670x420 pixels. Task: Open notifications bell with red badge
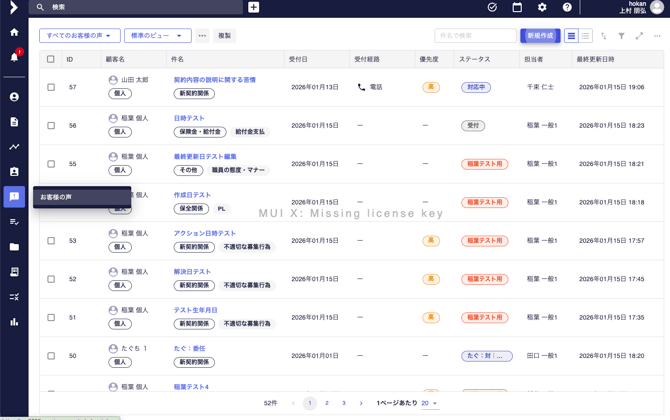tap(14, 57)
